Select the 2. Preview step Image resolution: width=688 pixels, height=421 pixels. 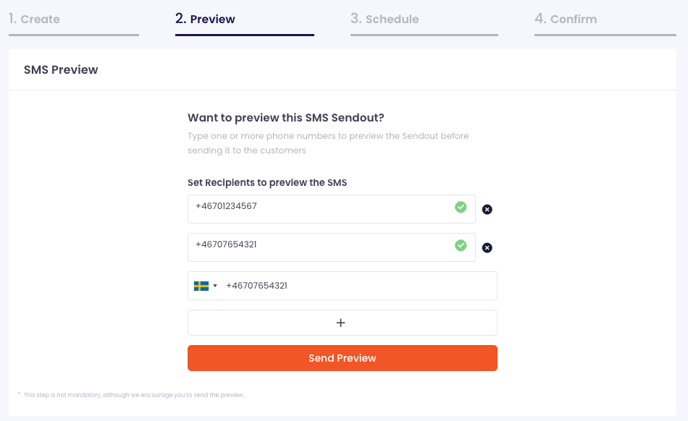click(205, 19)
